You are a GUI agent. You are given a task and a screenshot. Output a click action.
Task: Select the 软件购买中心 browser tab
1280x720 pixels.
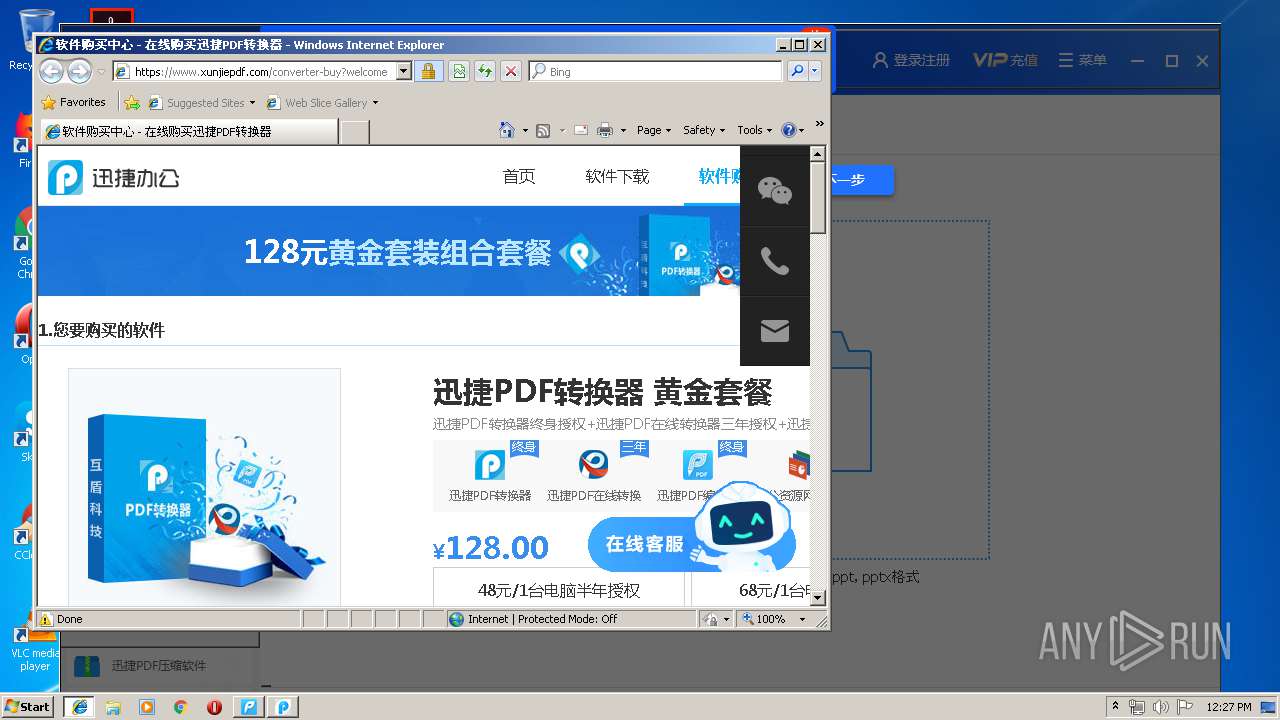tap(188, 131)
